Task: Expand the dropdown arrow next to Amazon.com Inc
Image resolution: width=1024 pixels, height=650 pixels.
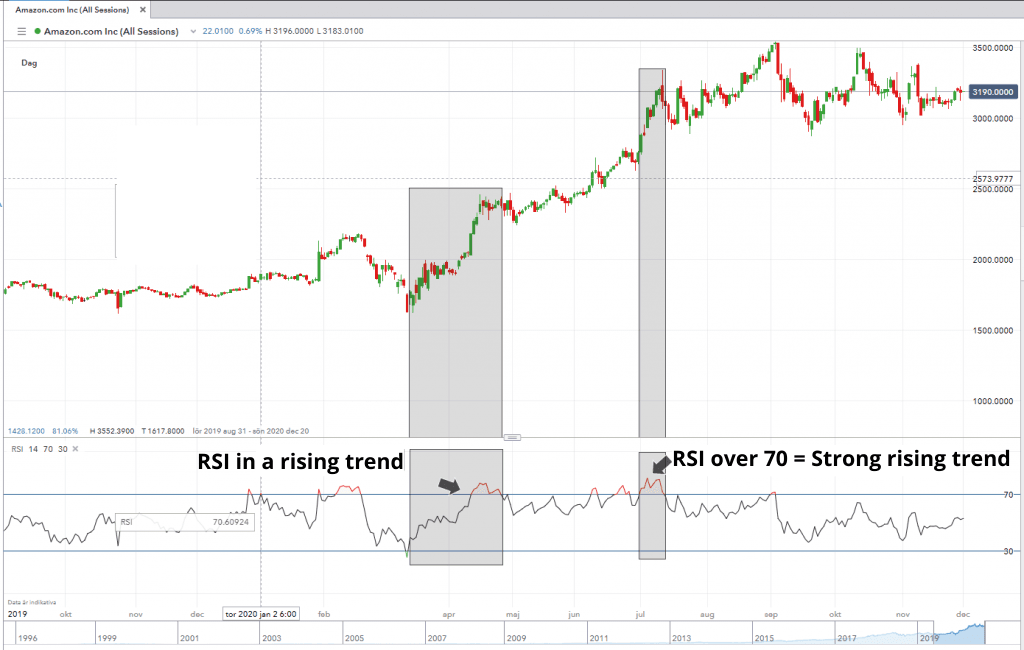Action: click(x=193, y=31)
